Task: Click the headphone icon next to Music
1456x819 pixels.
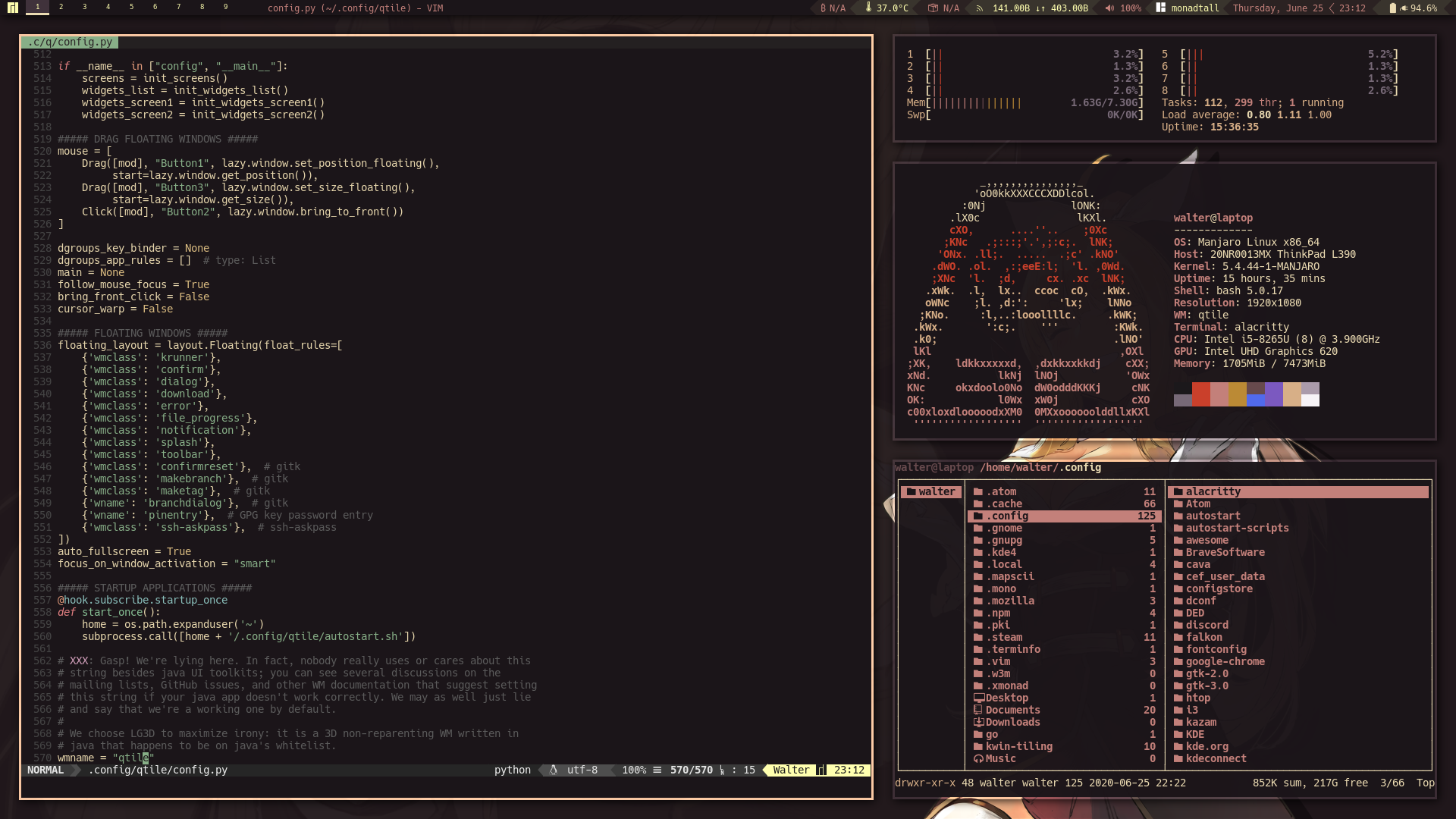Action: pyautogui.click(x=978, y=758)
